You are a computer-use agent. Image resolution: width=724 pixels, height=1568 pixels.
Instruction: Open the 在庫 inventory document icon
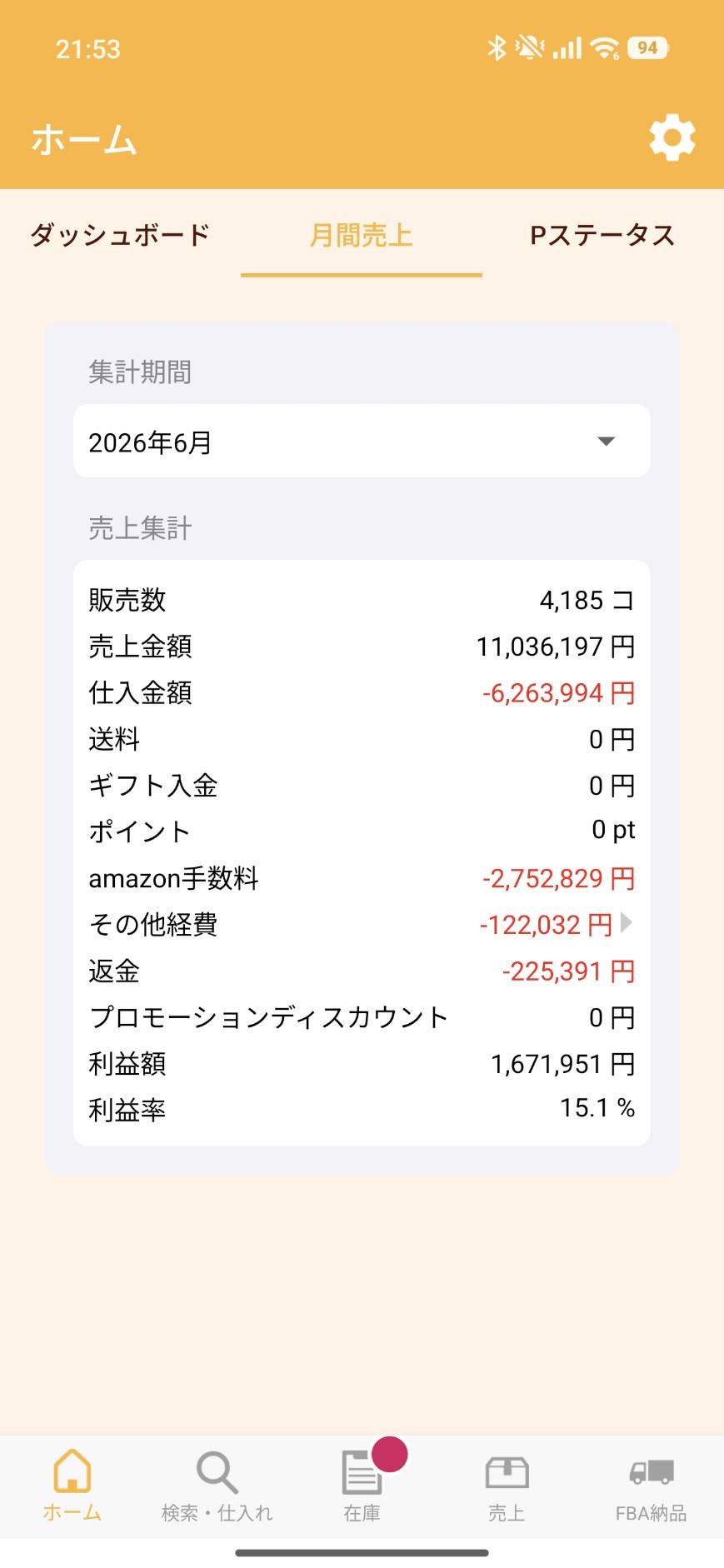(362, 1472)
